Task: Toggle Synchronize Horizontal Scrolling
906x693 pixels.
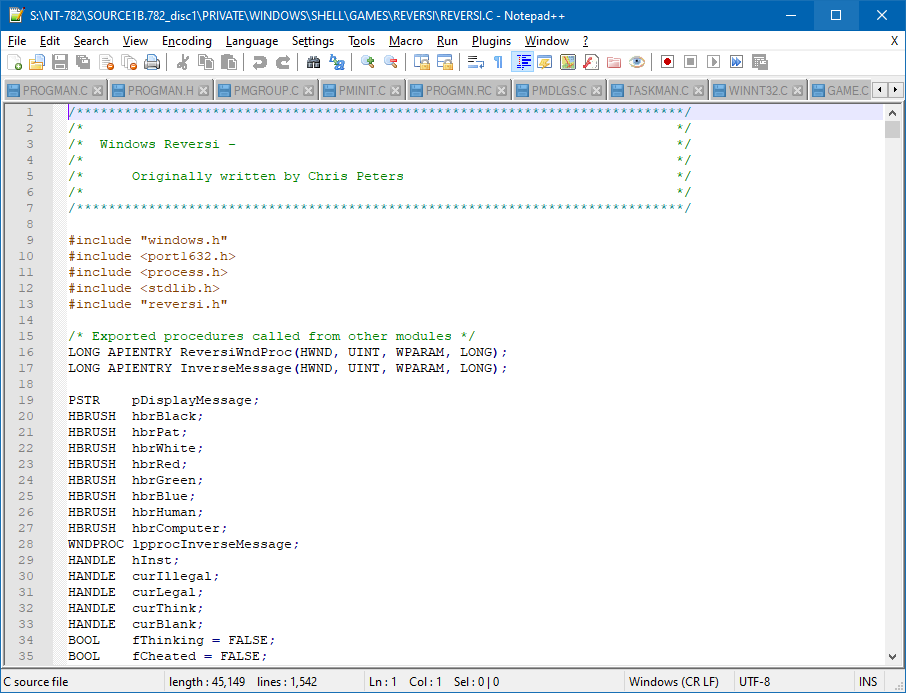Action: pyautogui.click(x=444, y=62)
